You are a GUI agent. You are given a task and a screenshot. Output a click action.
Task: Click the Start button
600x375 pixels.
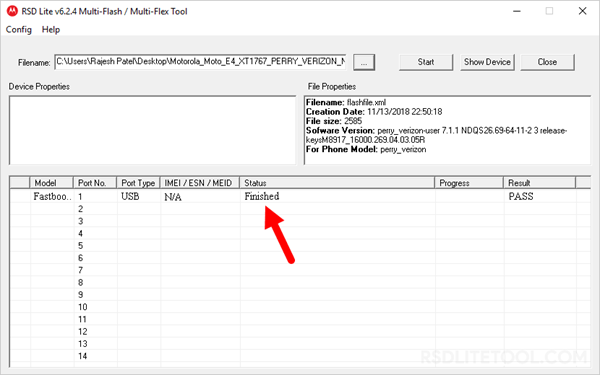426,62
